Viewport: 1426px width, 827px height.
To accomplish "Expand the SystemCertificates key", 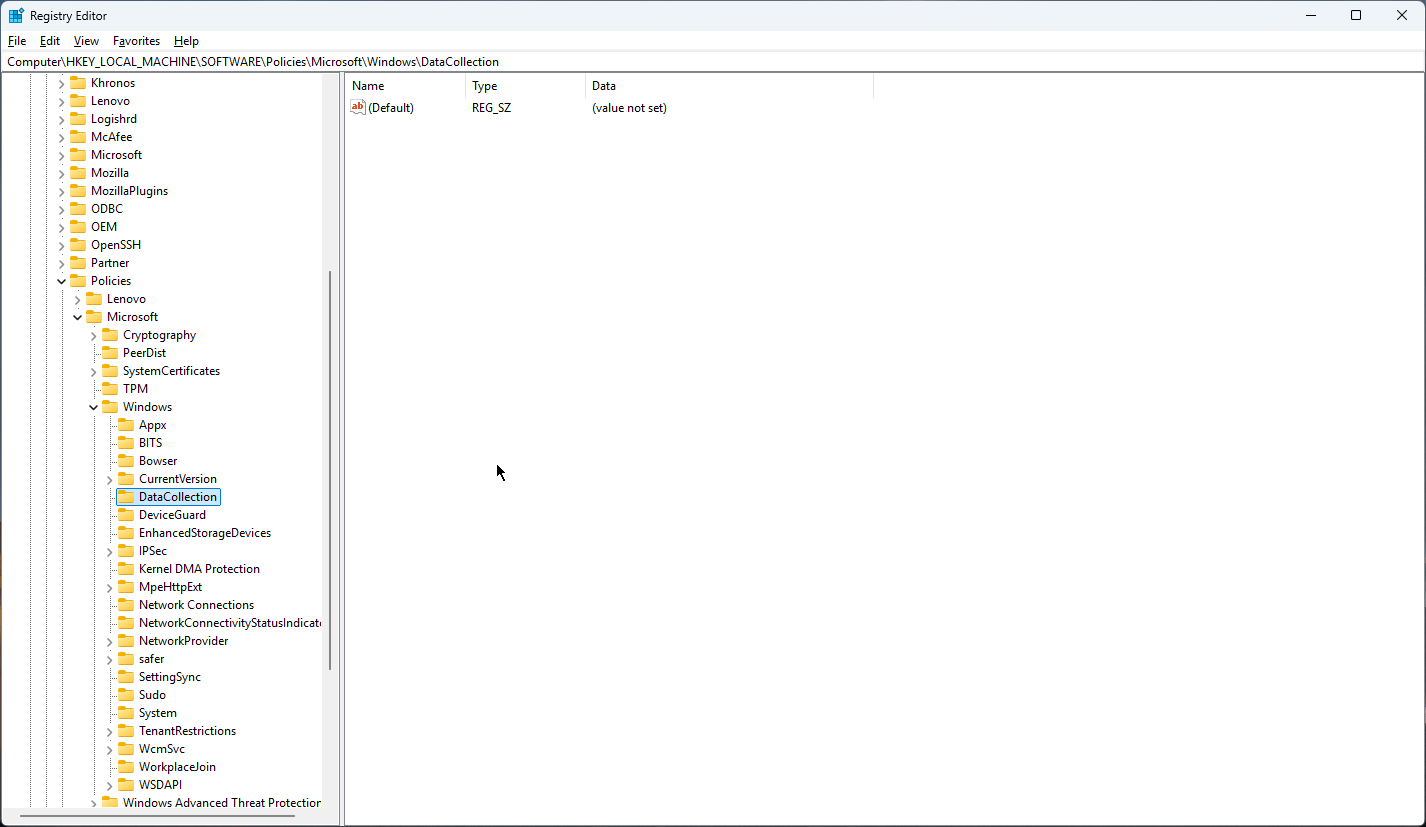I will (x=94, y=371).
